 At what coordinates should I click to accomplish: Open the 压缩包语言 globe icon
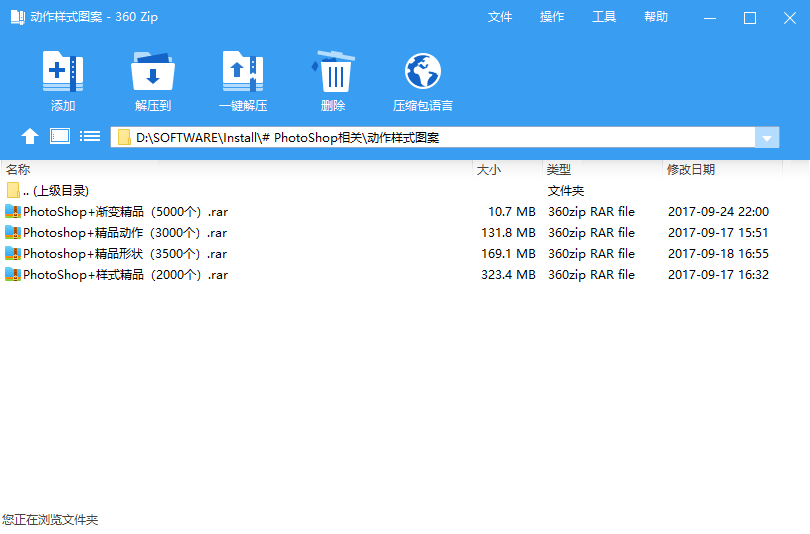[423, 73]
